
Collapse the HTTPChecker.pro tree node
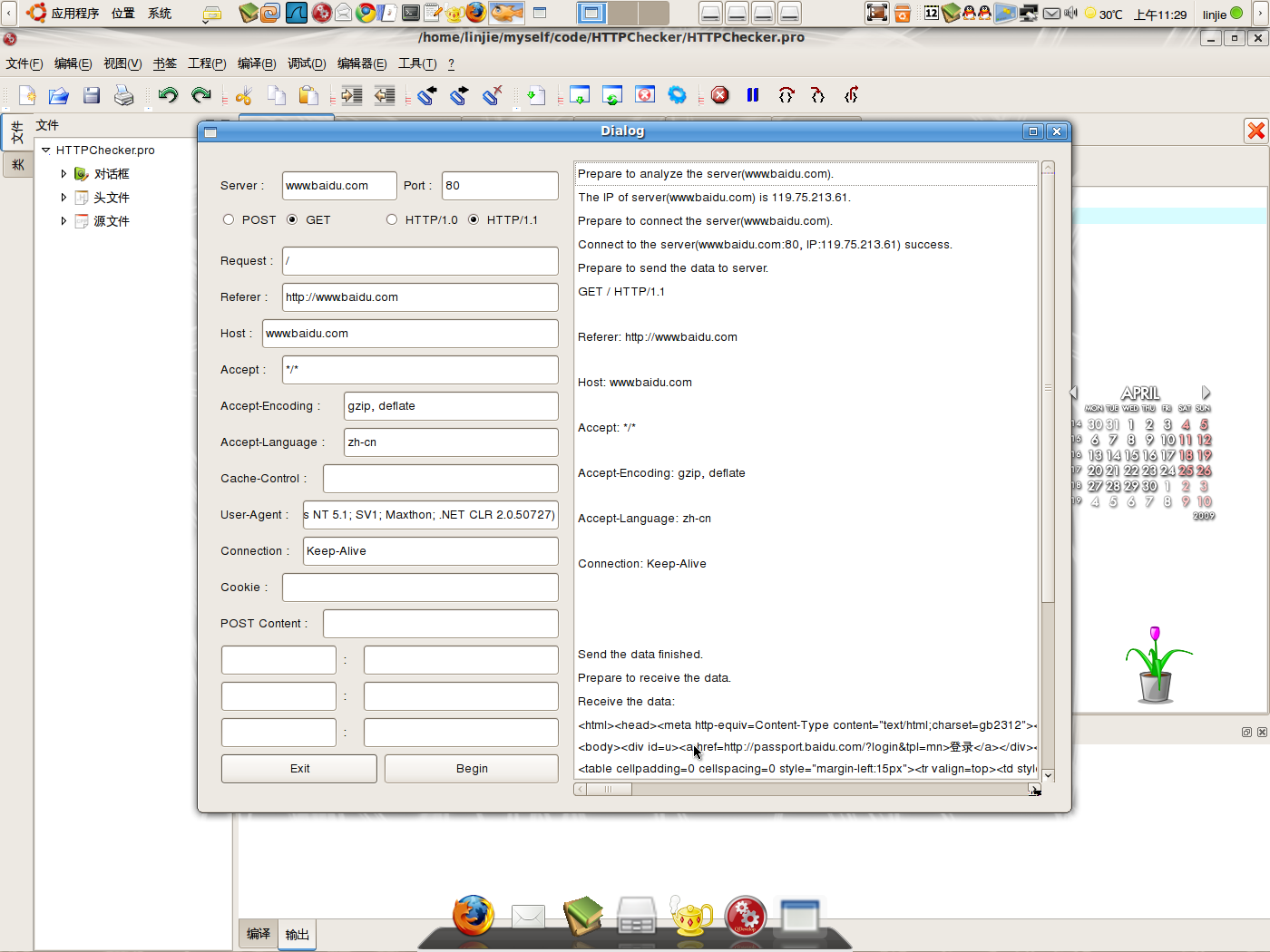coord(45,150)
